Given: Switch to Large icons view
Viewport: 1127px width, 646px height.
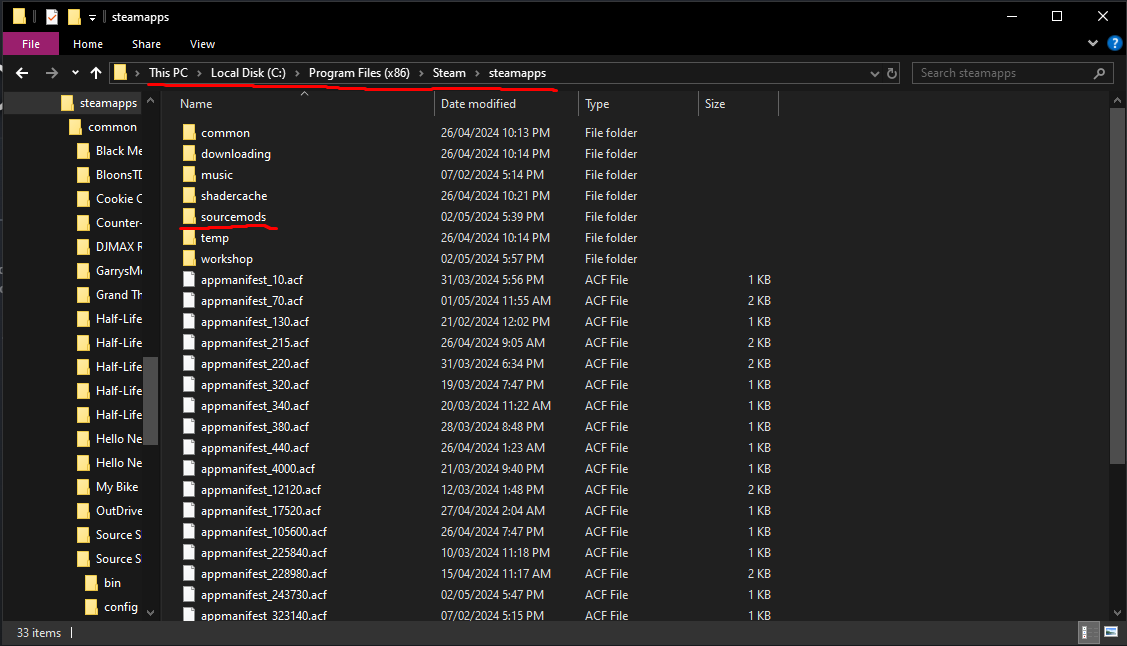Looking at the screenshot, I should pyautogui.click(x=1110, y=632).
